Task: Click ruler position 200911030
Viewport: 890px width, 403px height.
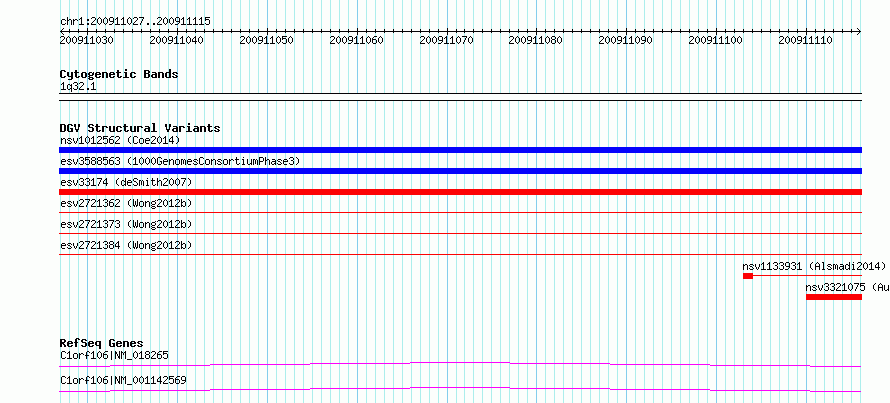Action: (87, 40)
